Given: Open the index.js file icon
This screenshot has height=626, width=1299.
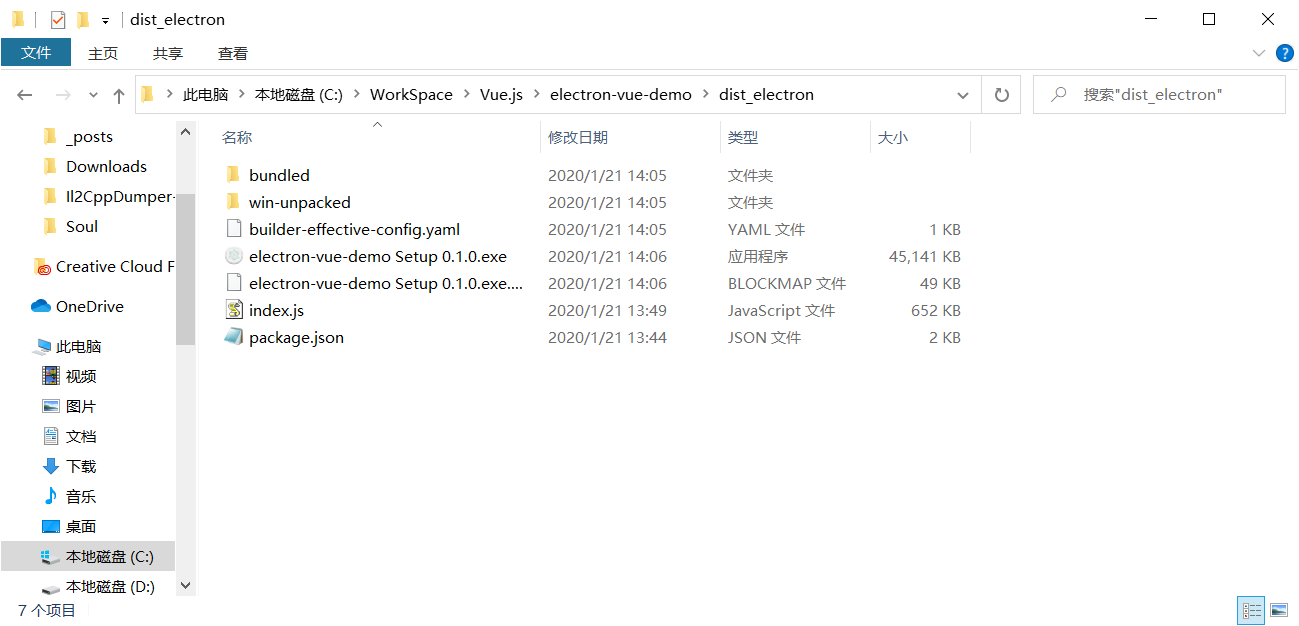Looking at the screenshot, I should pos(233,311).
